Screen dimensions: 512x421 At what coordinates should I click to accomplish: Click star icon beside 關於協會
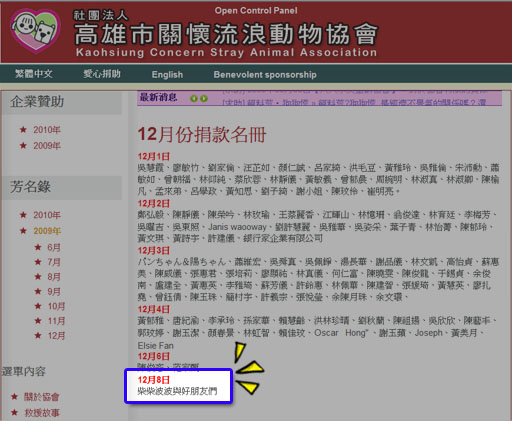pyautogui.click(x=14, y=397)
